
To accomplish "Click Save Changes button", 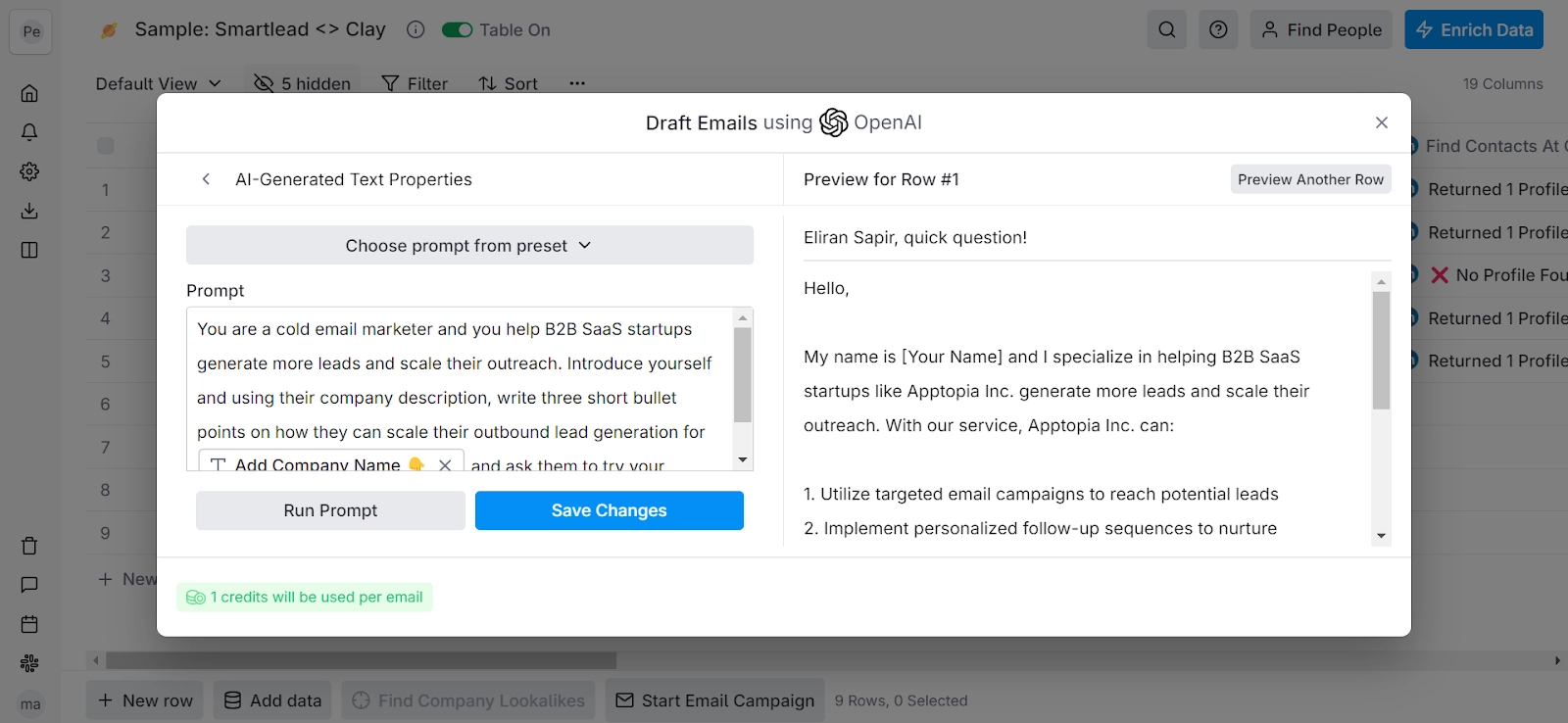I will [610, 510].
